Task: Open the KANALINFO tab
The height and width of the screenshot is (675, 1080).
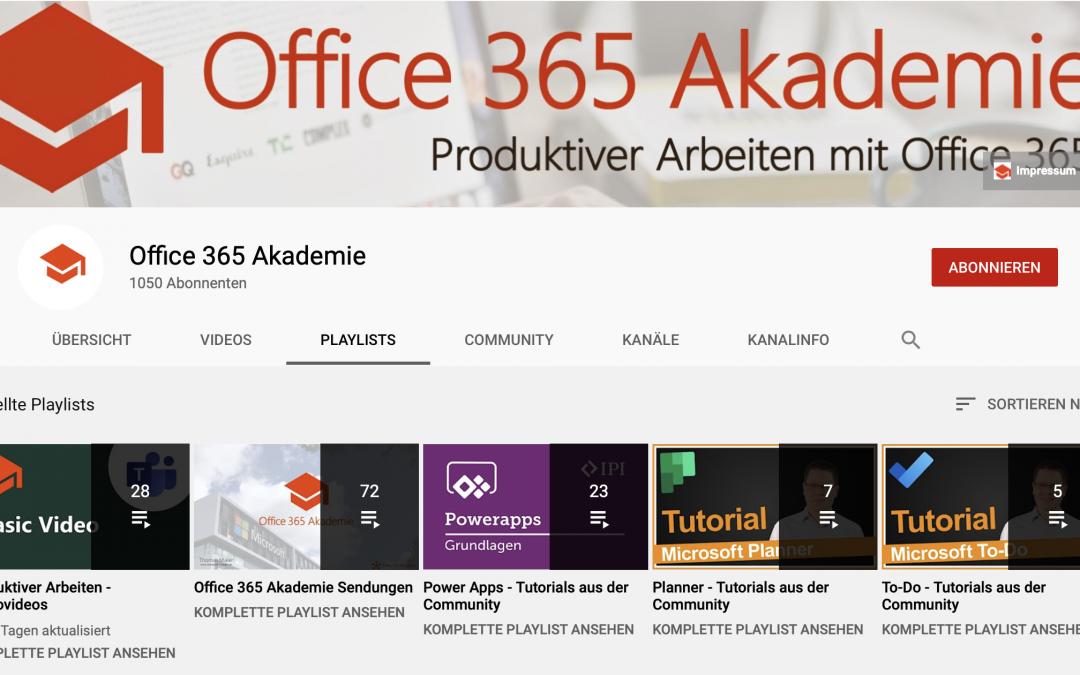Action: (788, 340)
